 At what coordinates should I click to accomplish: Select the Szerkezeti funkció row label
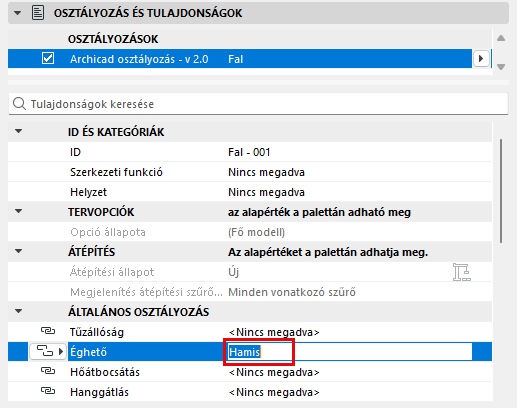coord(116,172)
